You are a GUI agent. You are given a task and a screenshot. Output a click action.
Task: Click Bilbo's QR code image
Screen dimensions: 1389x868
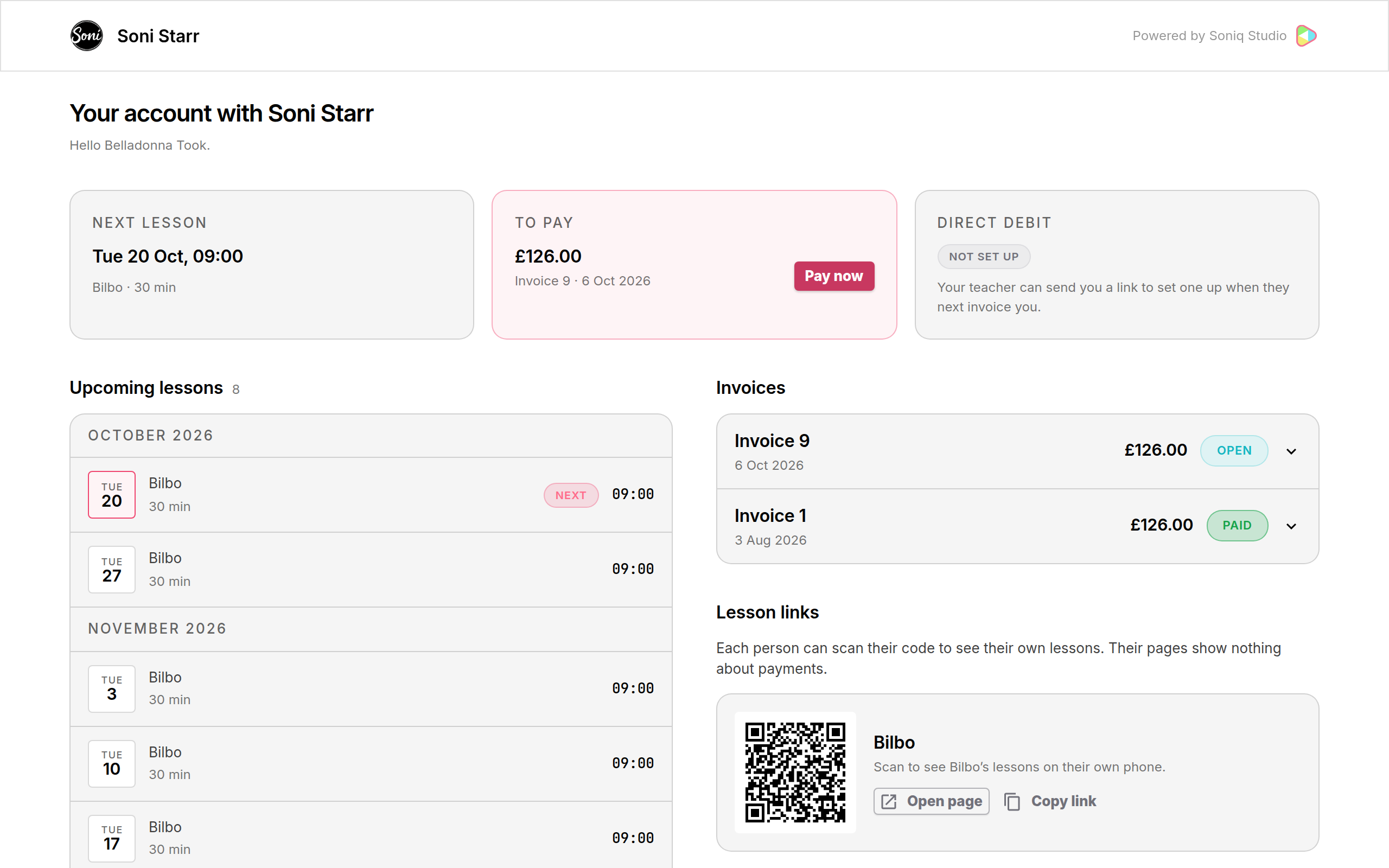(x=795, y=772)
